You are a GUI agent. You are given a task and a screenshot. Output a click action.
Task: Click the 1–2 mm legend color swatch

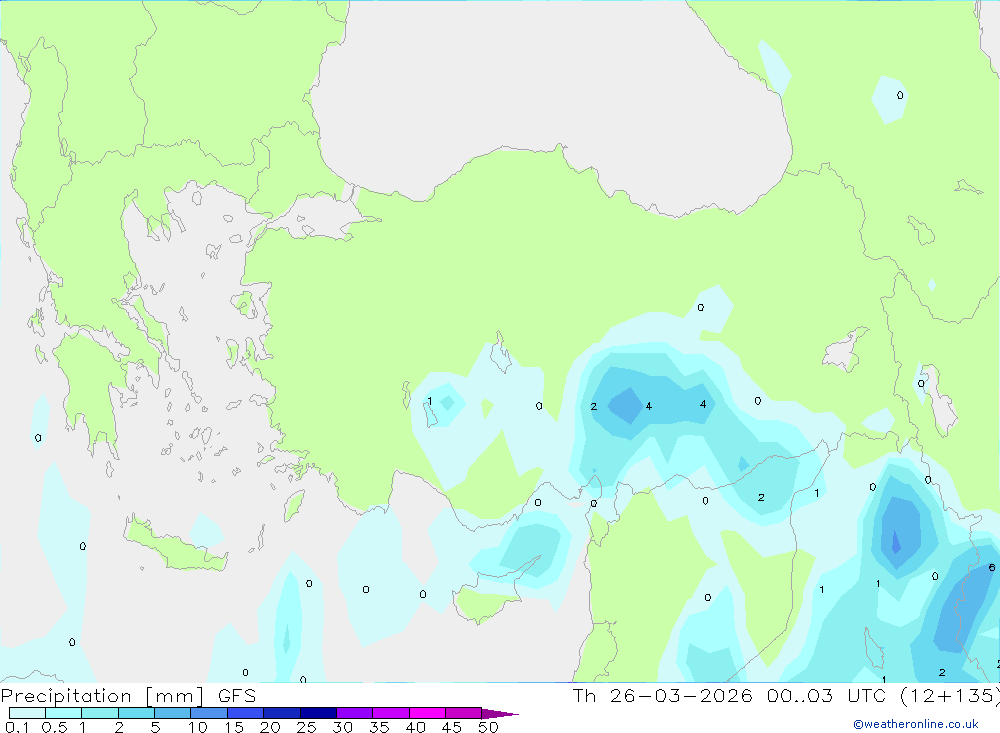(100, 713)
